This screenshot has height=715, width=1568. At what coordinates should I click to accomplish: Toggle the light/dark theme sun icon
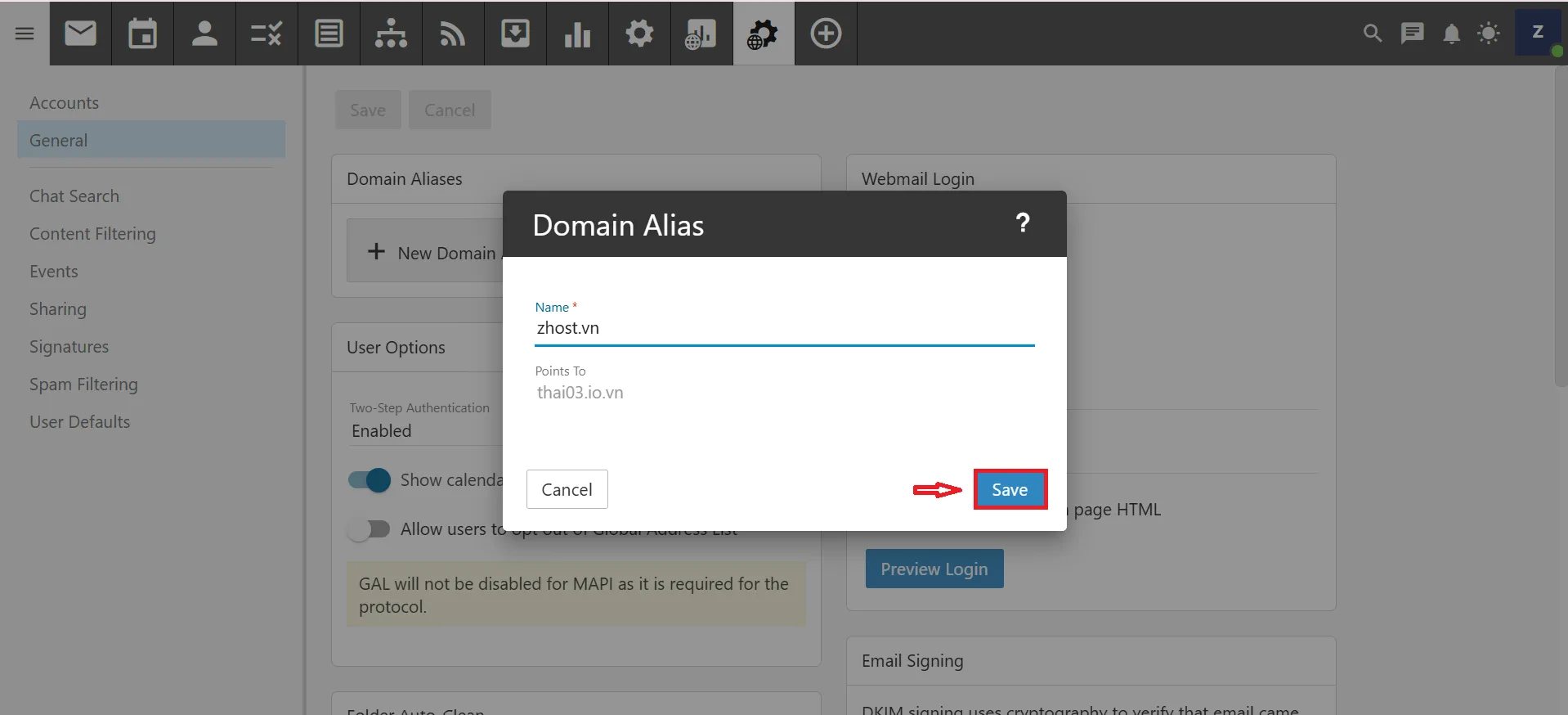point(1489,34)
